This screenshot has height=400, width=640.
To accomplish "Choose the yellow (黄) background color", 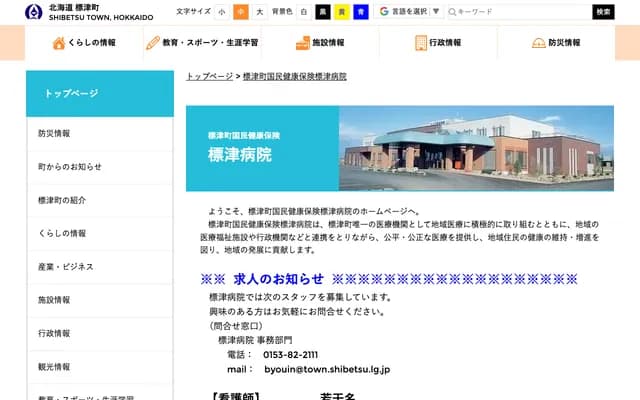I will coord(342,12).
